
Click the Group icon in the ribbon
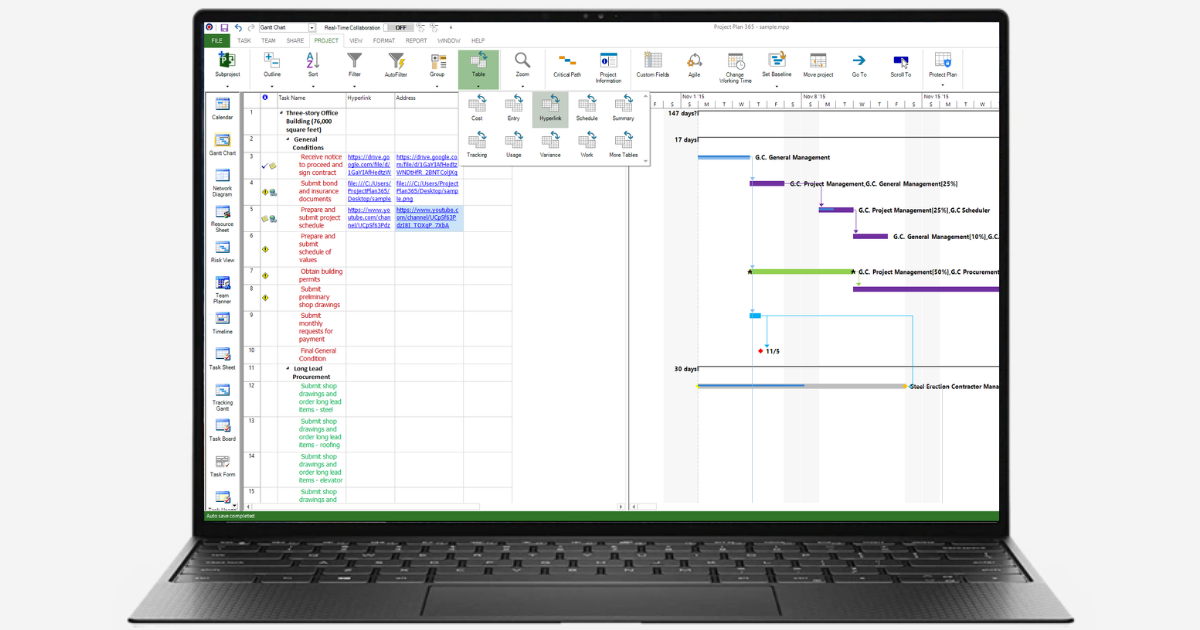[437, 60]
